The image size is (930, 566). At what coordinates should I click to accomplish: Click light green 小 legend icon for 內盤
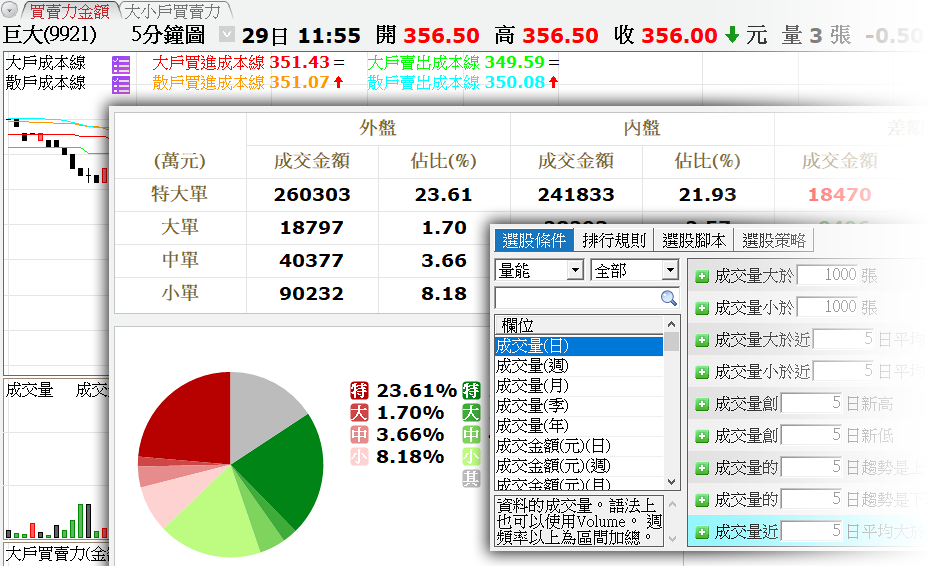tap(471, 457)
